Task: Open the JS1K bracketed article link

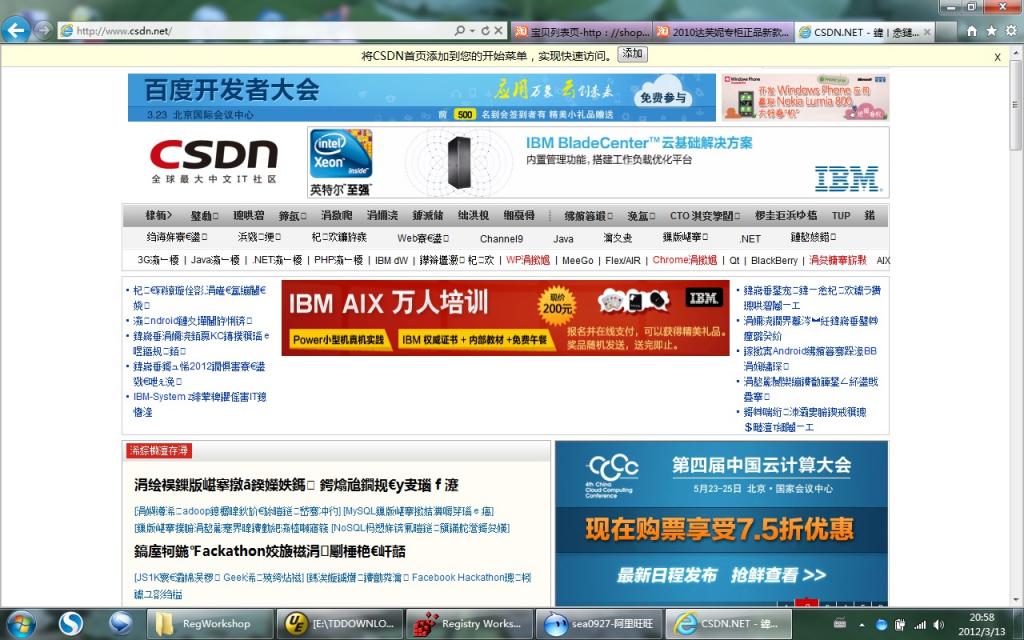Action: pos(219,577)
